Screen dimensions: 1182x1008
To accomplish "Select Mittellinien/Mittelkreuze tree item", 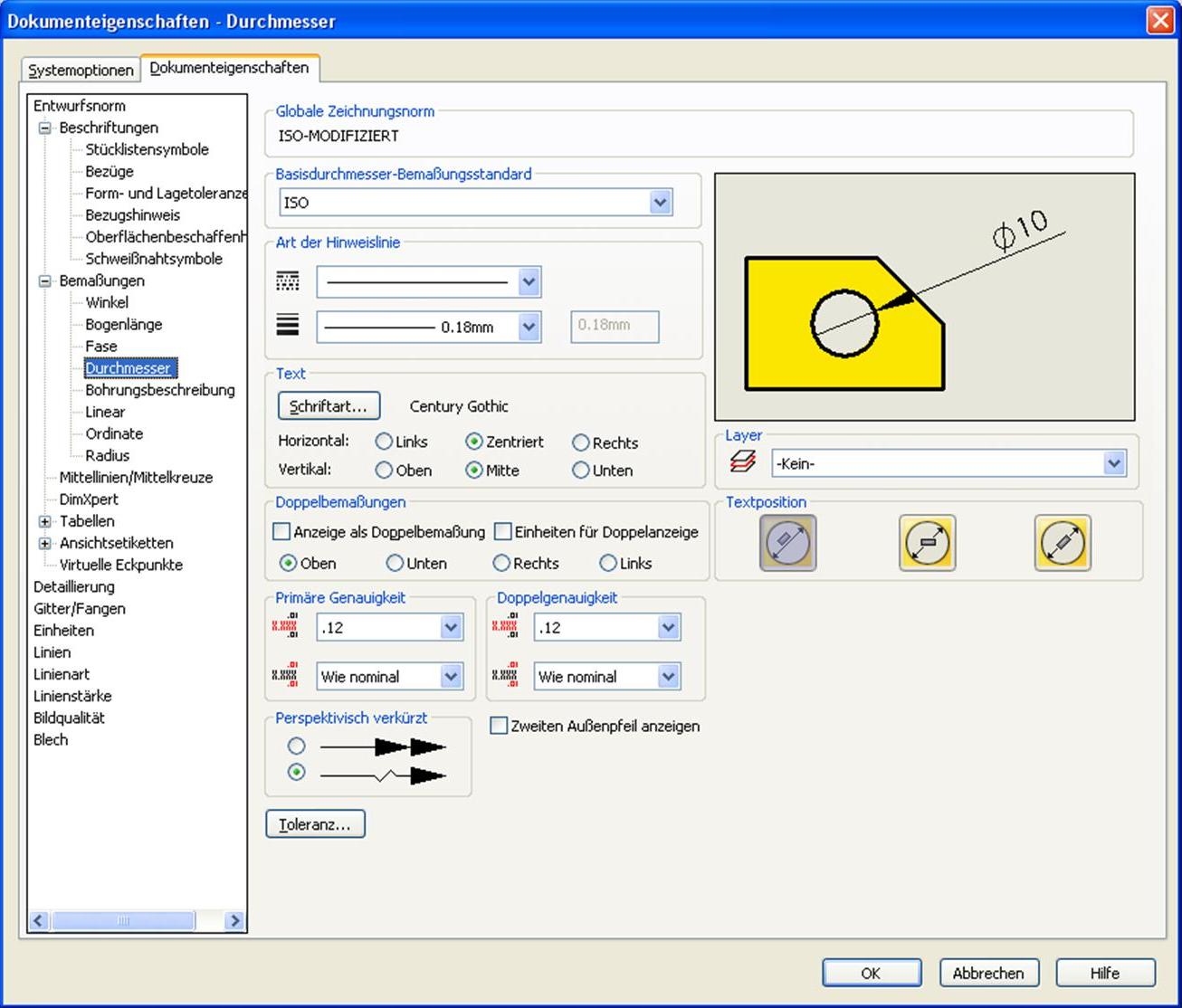I will [x=136, y=478].
